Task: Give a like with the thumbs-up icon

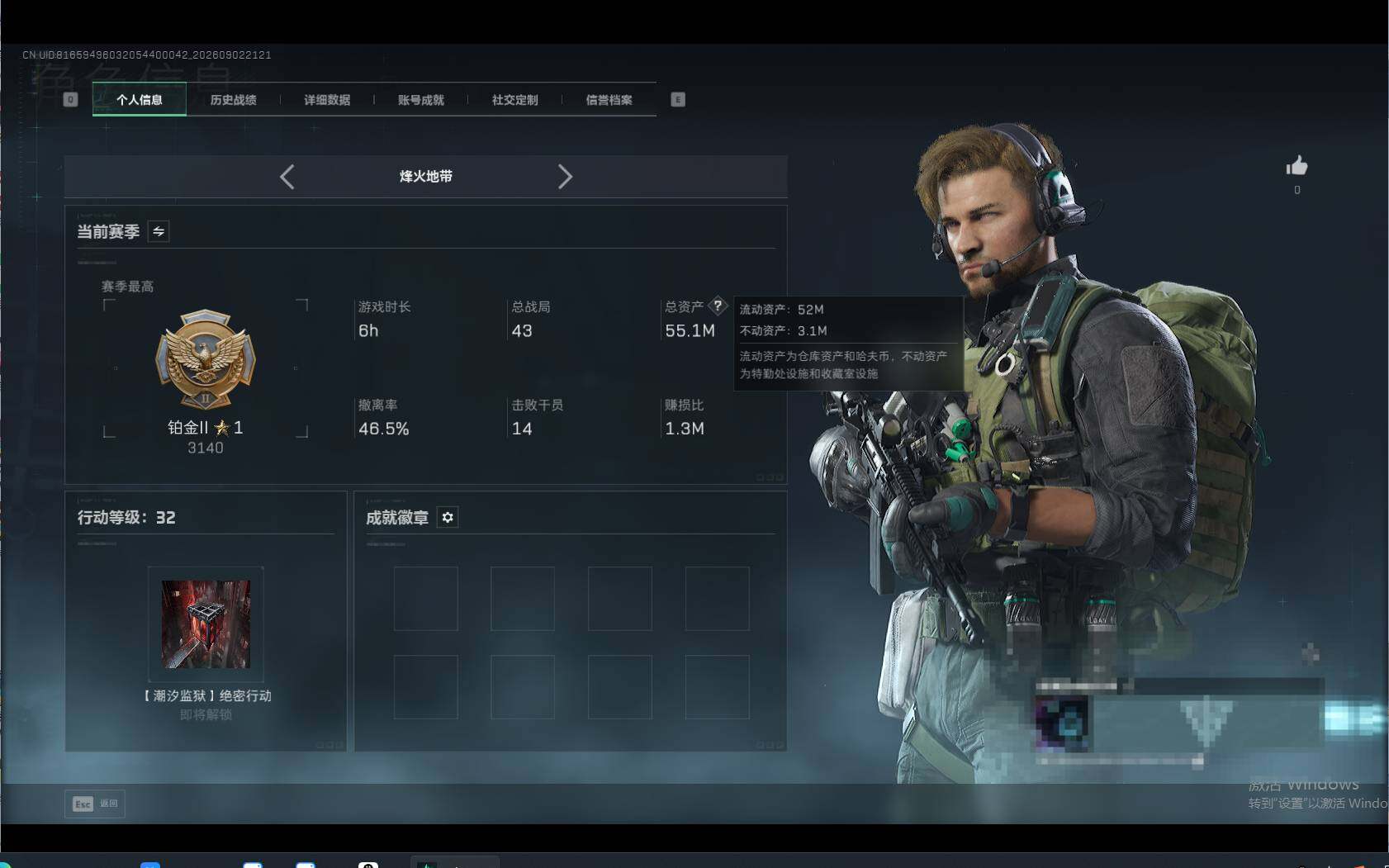Action: (1297, 166)
